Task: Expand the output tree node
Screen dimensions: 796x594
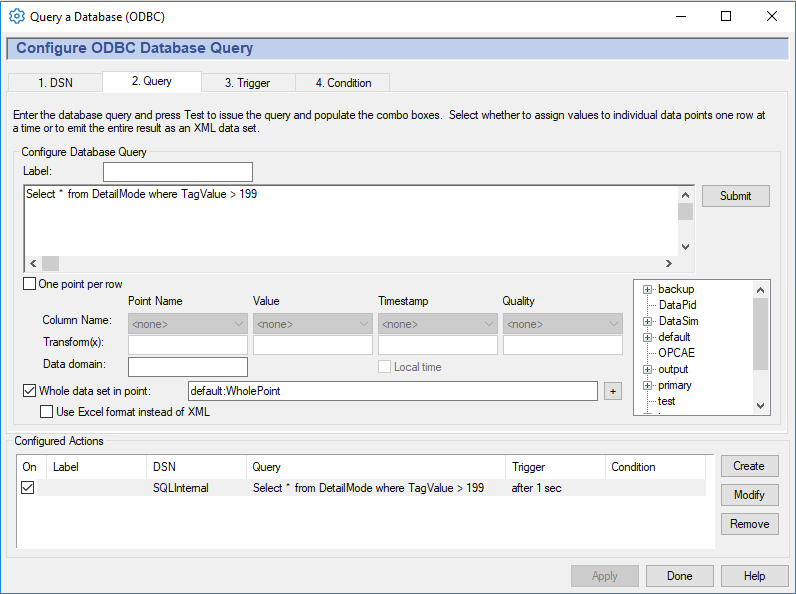Action: 647,370
